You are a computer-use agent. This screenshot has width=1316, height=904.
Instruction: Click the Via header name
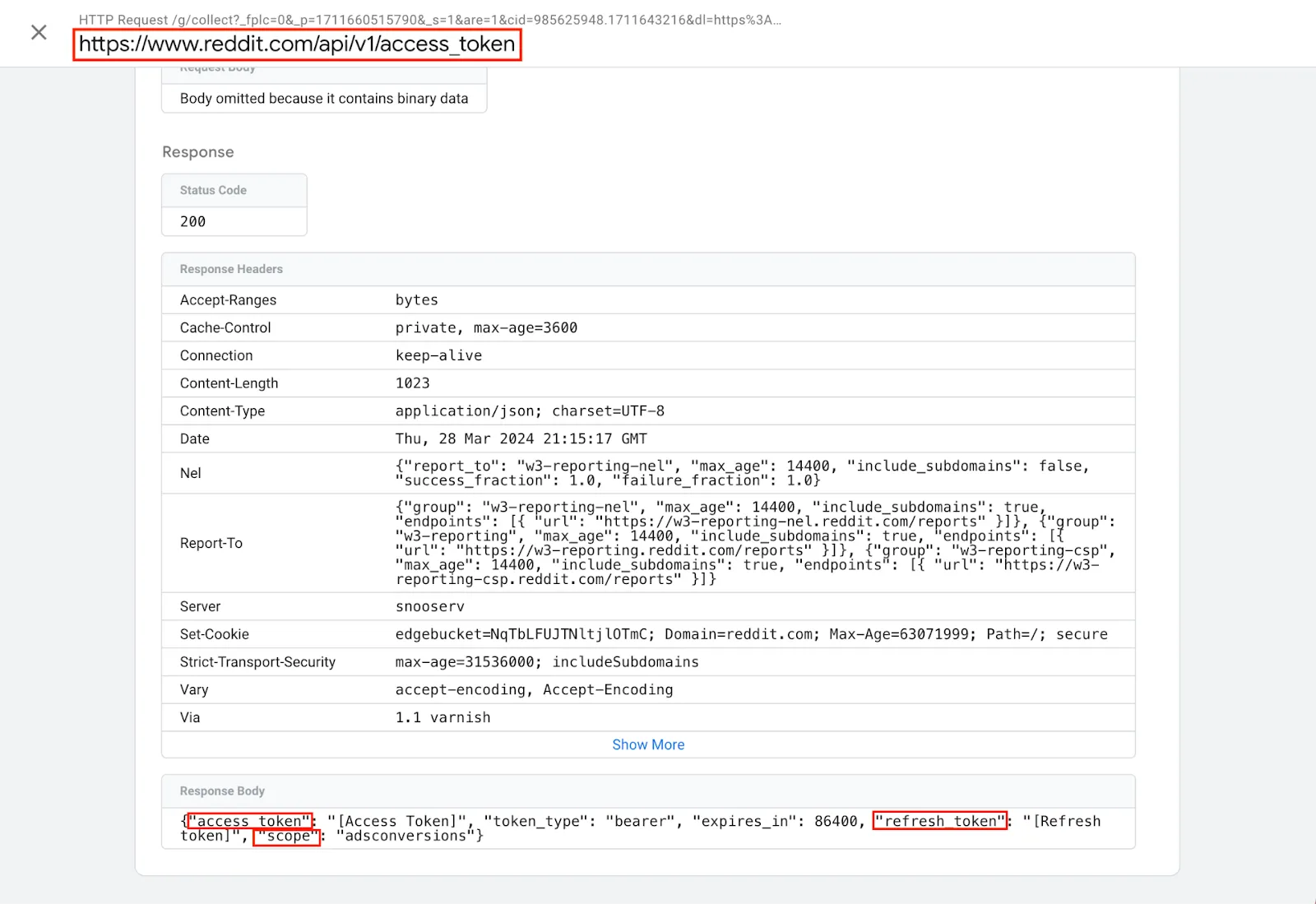(x=190, y=718)
